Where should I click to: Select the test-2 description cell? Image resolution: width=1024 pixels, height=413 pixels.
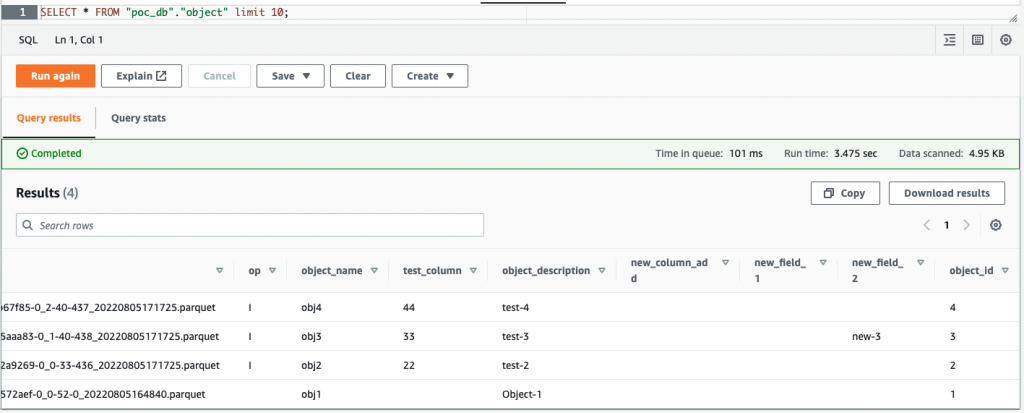(515, 365)
